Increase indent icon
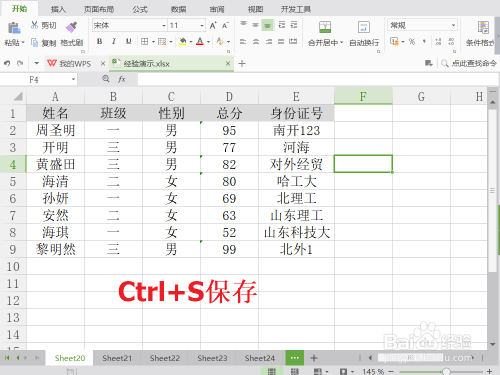500x375 pixels. click(x=294, y=25)
